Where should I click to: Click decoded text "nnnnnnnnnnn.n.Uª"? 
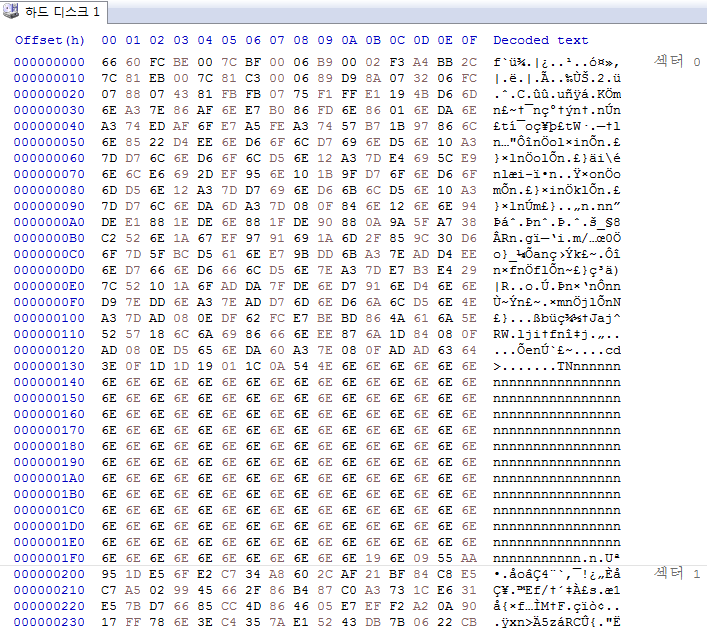click(557, 558)
